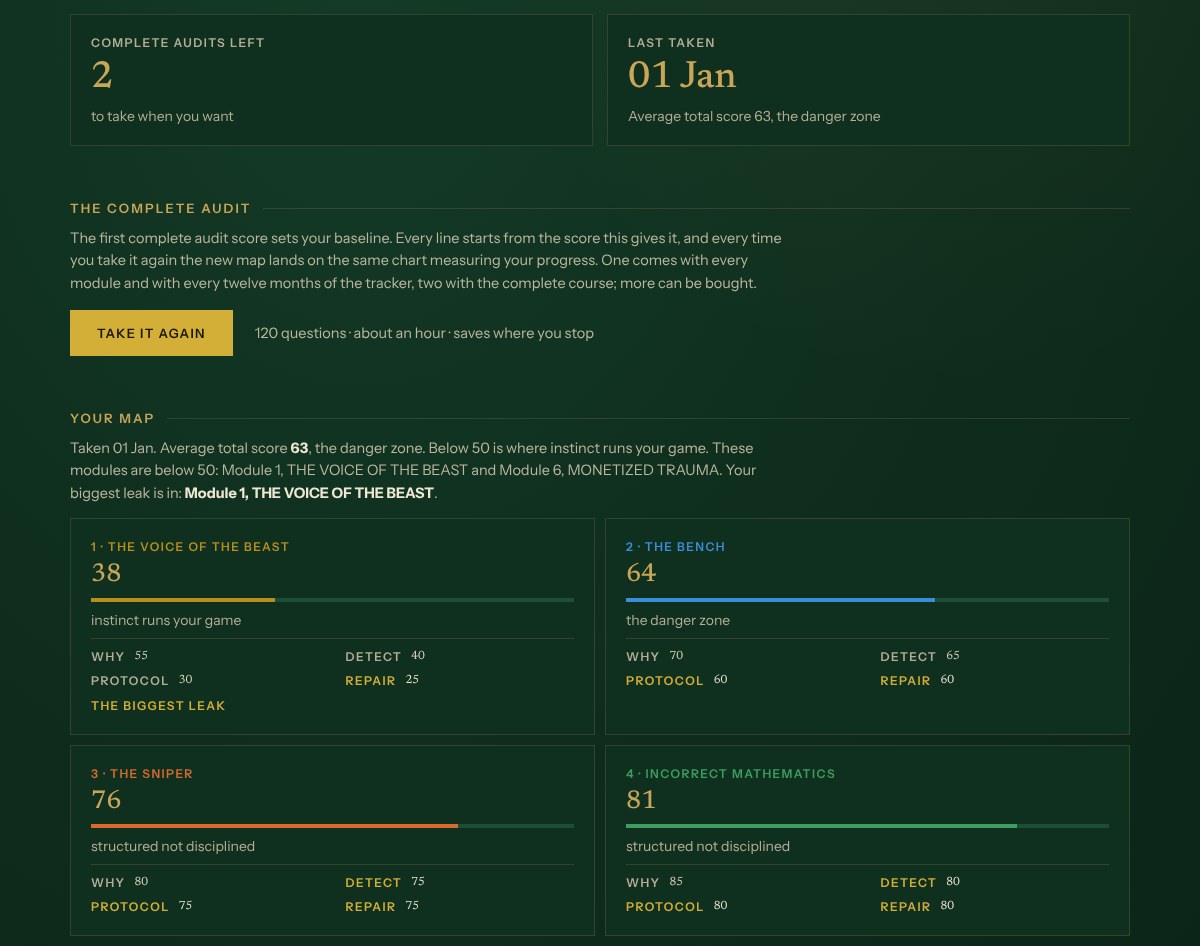Click THE BIGGEST LEAK label

pos(158,706)
